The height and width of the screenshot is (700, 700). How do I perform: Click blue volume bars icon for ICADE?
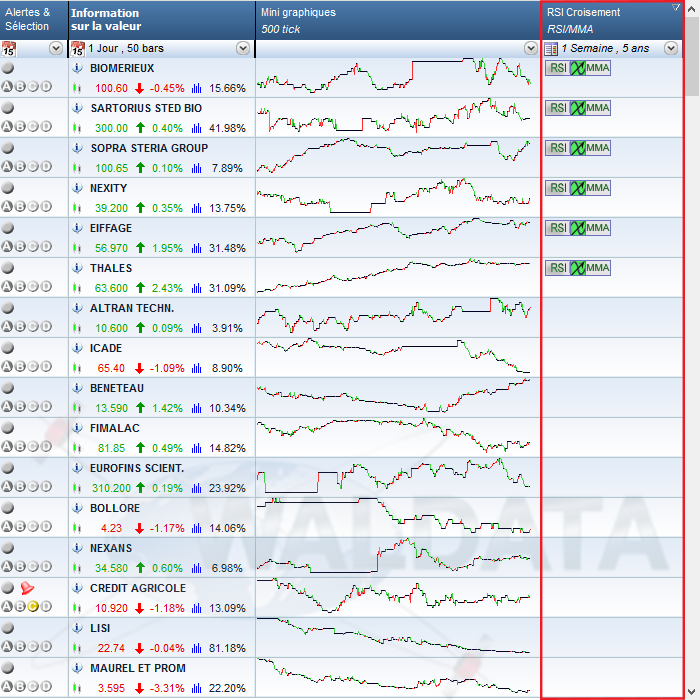coord(196,368)
